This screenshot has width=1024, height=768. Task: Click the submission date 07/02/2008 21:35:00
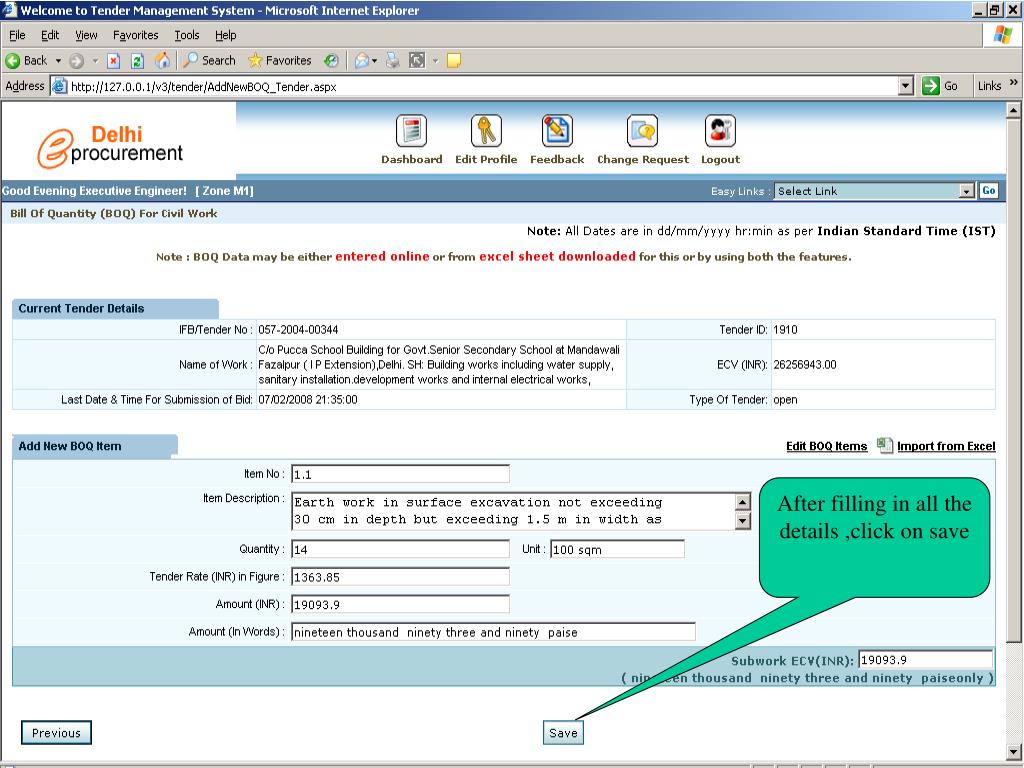tap(308, 400)
